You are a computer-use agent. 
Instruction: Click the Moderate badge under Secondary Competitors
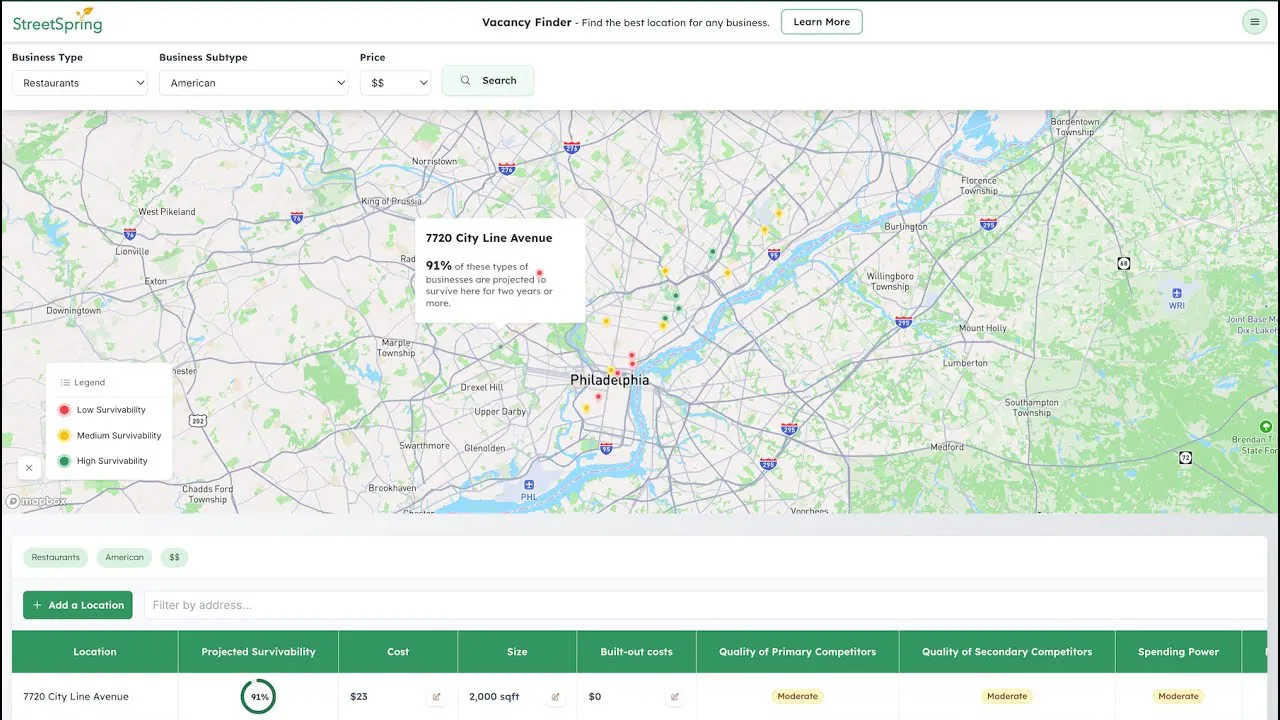coord(1007,696)
